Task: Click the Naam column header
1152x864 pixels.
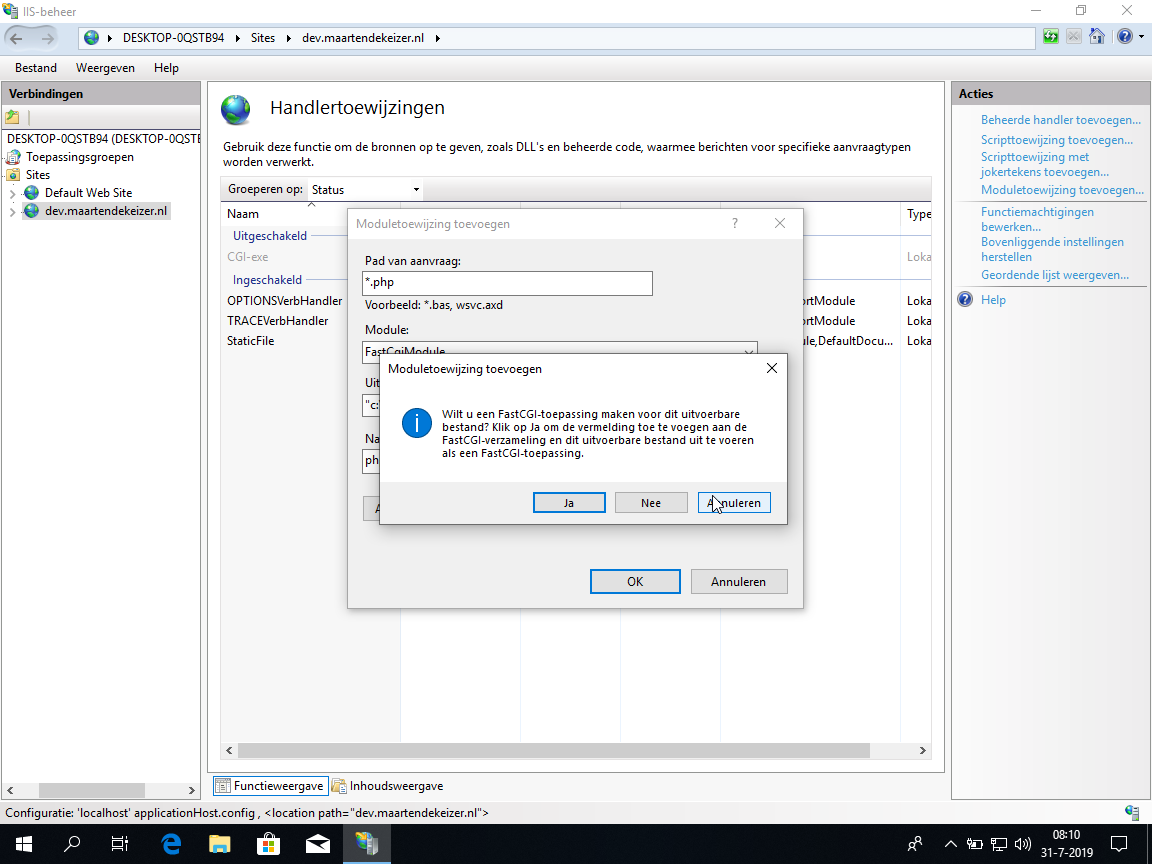Action: pos(242,214)
